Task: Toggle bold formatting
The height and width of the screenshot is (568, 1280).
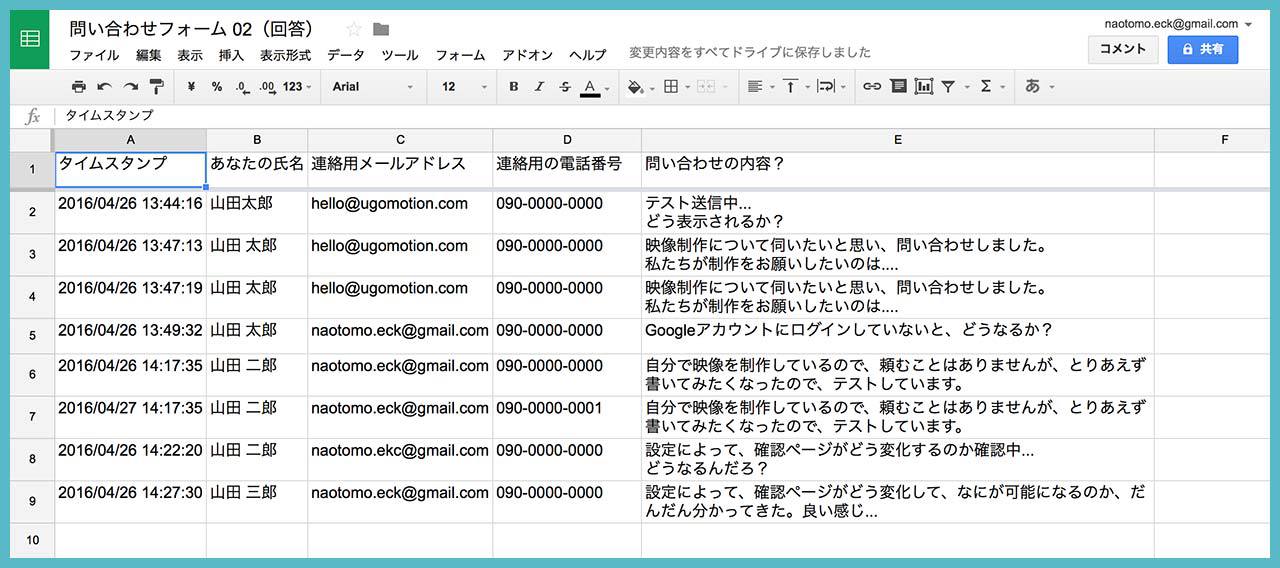Action: click(514, 87)
